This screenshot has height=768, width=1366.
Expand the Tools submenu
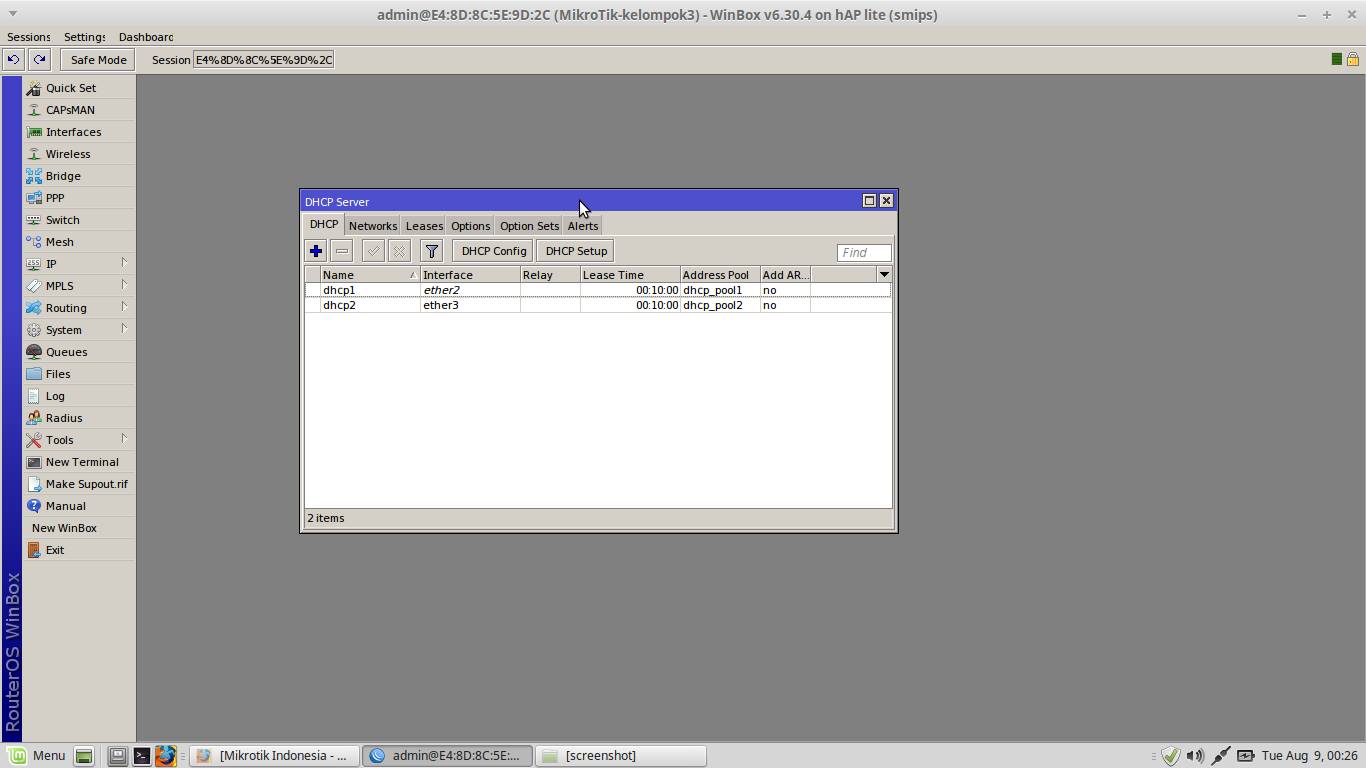click(x=79, y=440)
